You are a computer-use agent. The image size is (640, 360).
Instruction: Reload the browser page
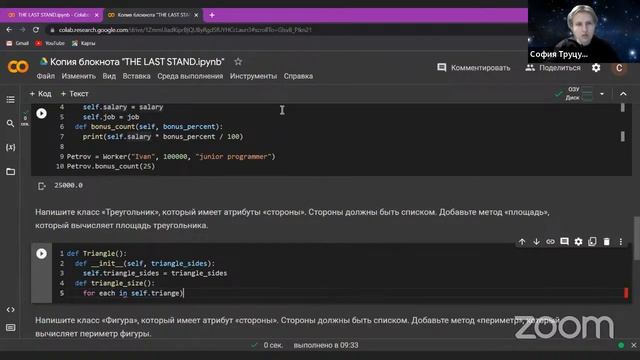[36, 30]
